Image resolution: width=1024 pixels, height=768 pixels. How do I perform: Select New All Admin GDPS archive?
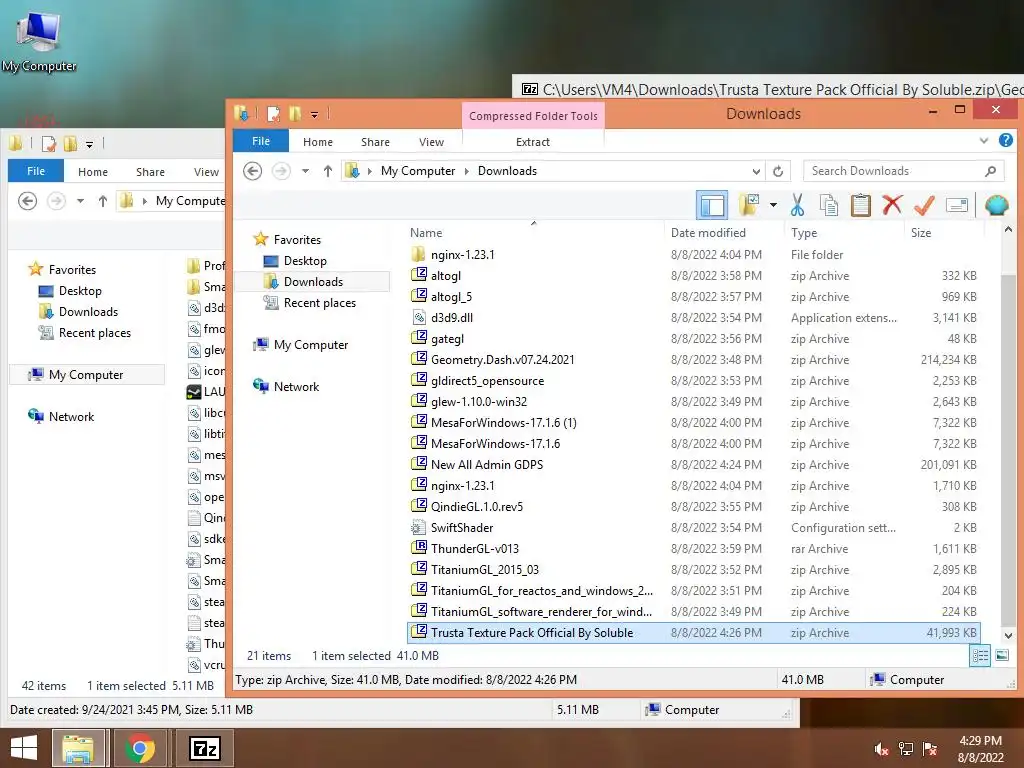pyautogui.click(x=487, y=464)
